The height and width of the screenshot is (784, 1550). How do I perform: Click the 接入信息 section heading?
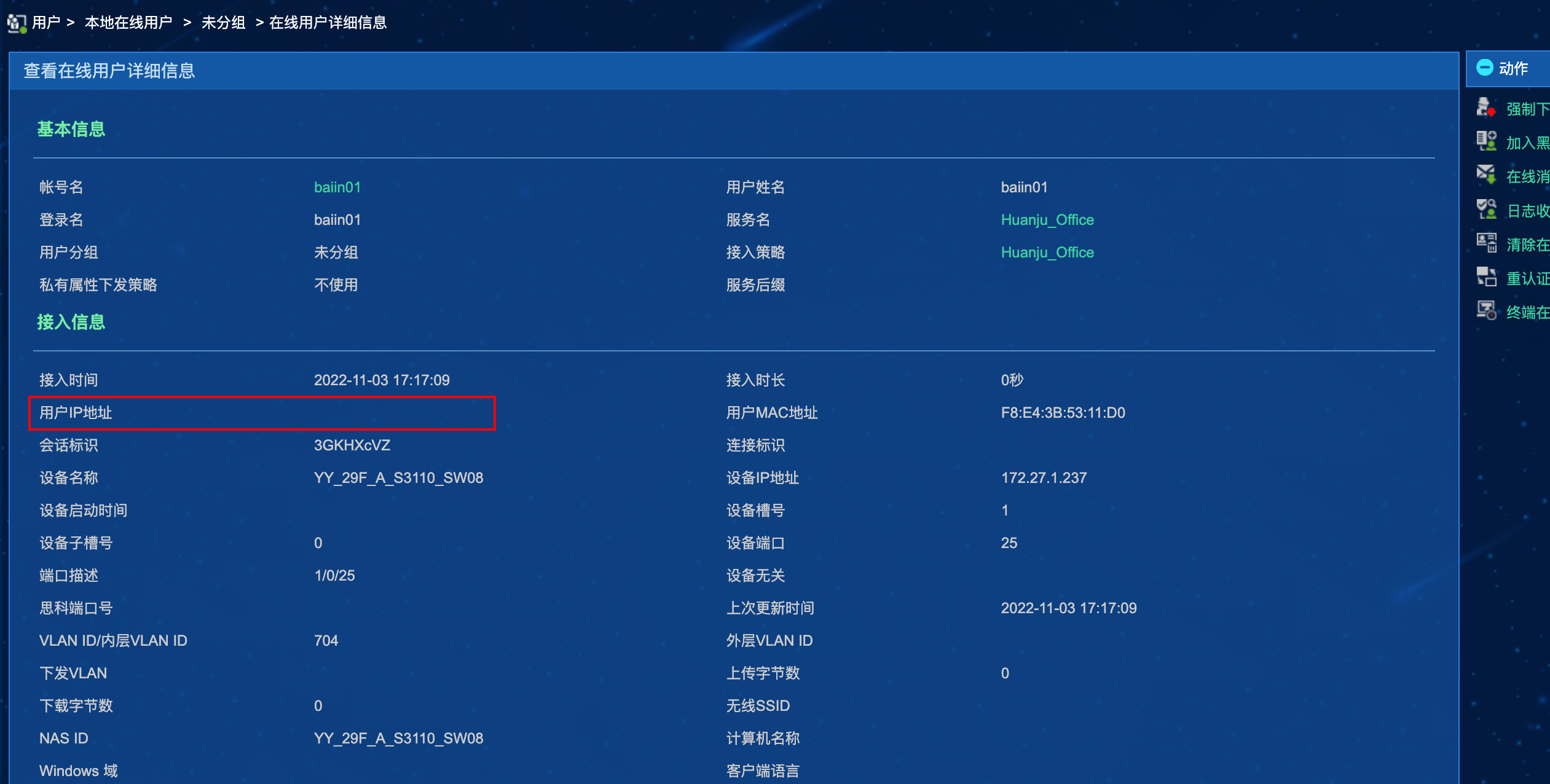(x=71, y=322)
